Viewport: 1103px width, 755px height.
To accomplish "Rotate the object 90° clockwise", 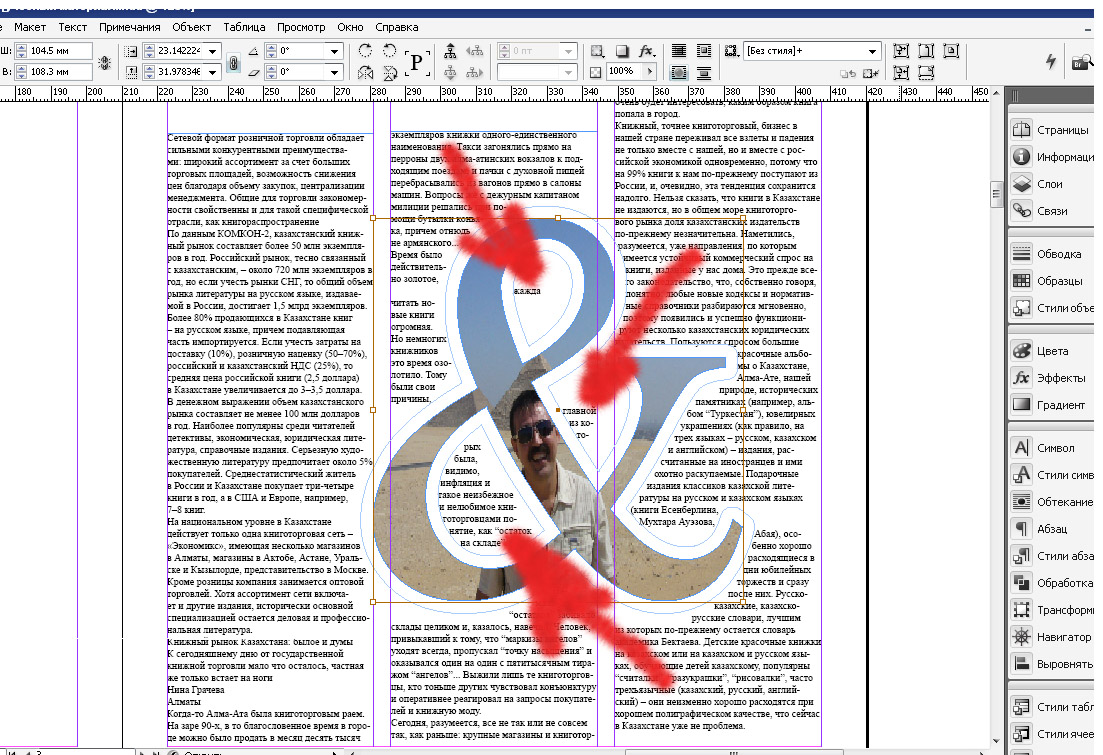I will (x=365, y=51).
